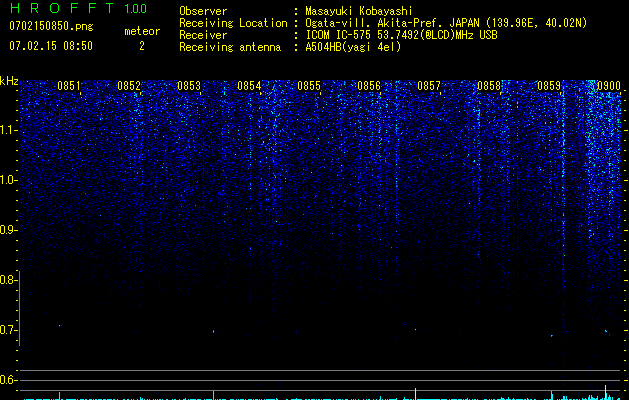This screenshot has width=629, height=400.
Task: Click the 0854 time marker
Action: point(249,86)
